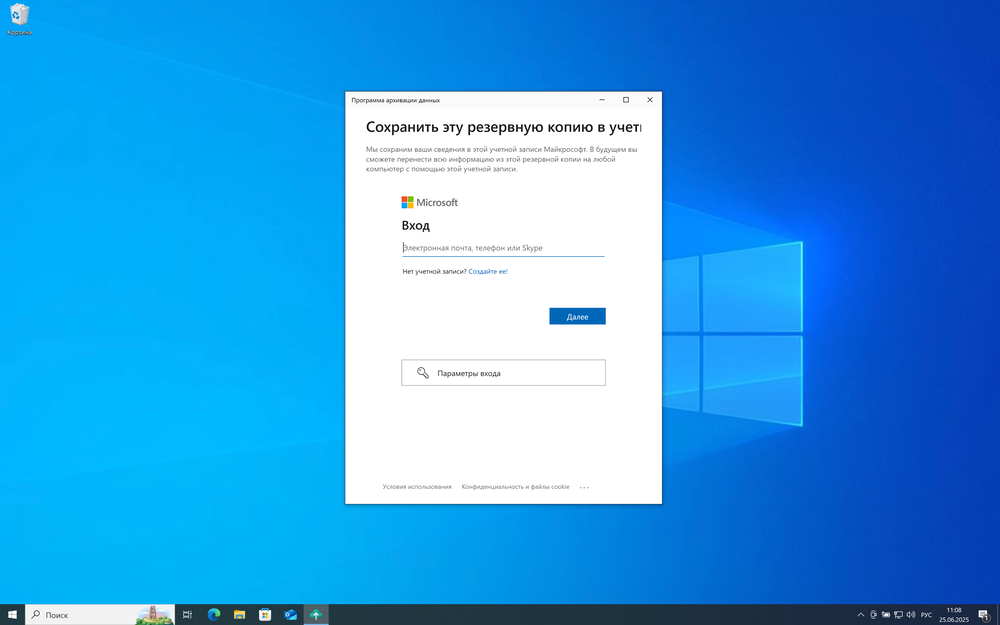1000x625 pixels.
Task: Click the key icon in Параметры входа
Action: (422, 373)
